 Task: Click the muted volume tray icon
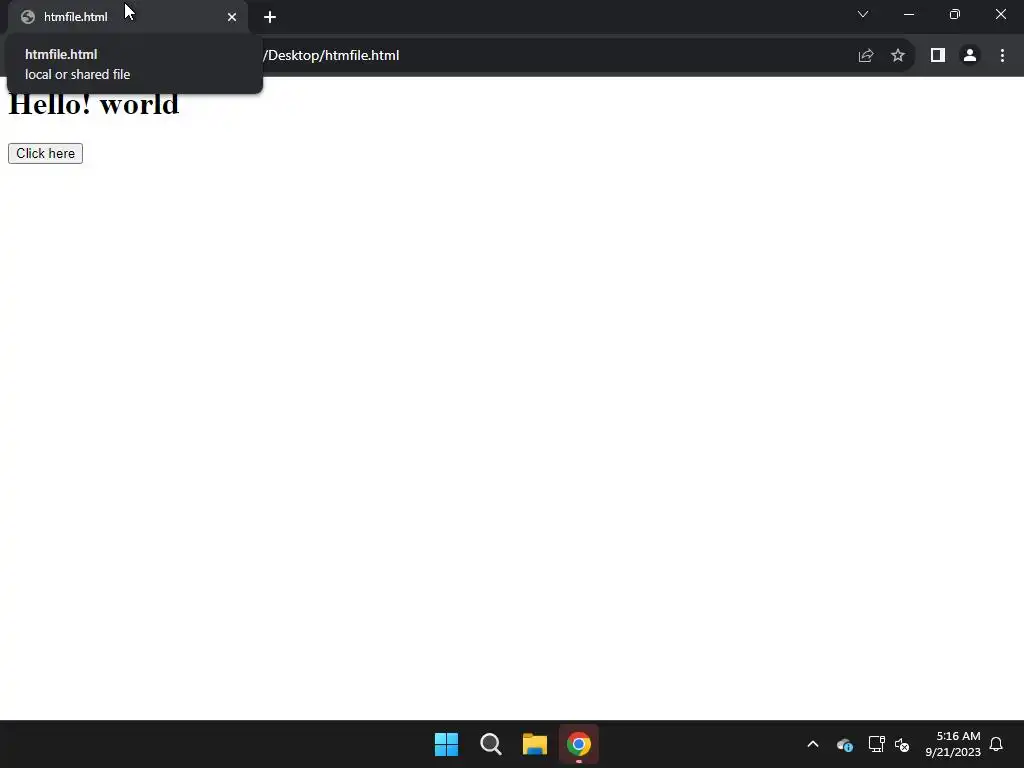click(x=902, y=744)
